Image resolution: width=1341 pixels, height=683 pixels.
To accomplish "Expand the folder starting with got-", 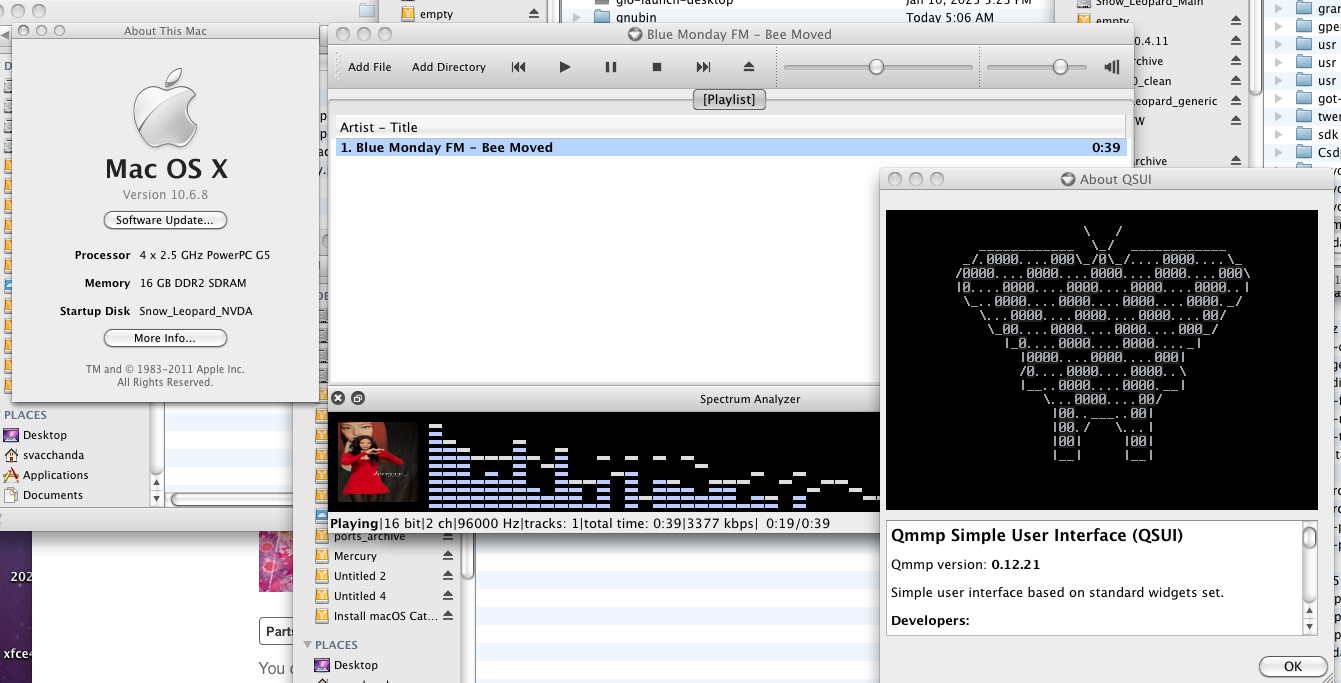I will [x=1278, y=98].
